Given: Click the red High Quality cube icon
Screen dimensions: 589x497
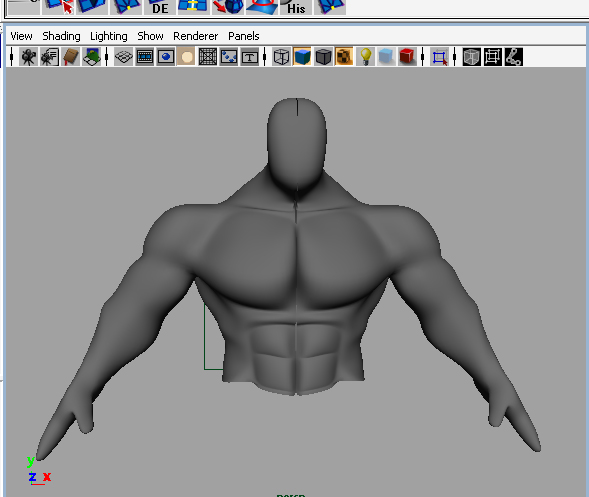Looking at the screenshot, I should tap(407, 57).
